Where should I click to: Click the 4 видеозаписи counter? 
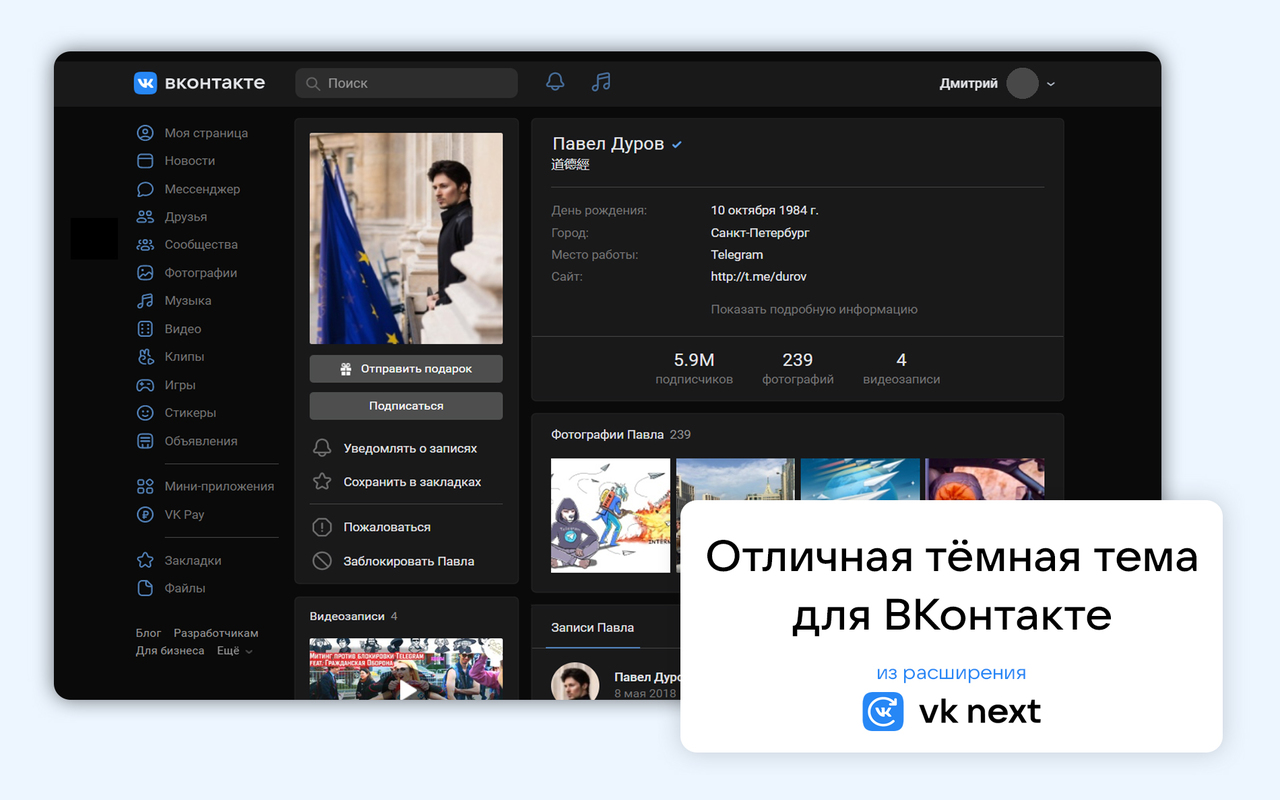click(901, 368)
